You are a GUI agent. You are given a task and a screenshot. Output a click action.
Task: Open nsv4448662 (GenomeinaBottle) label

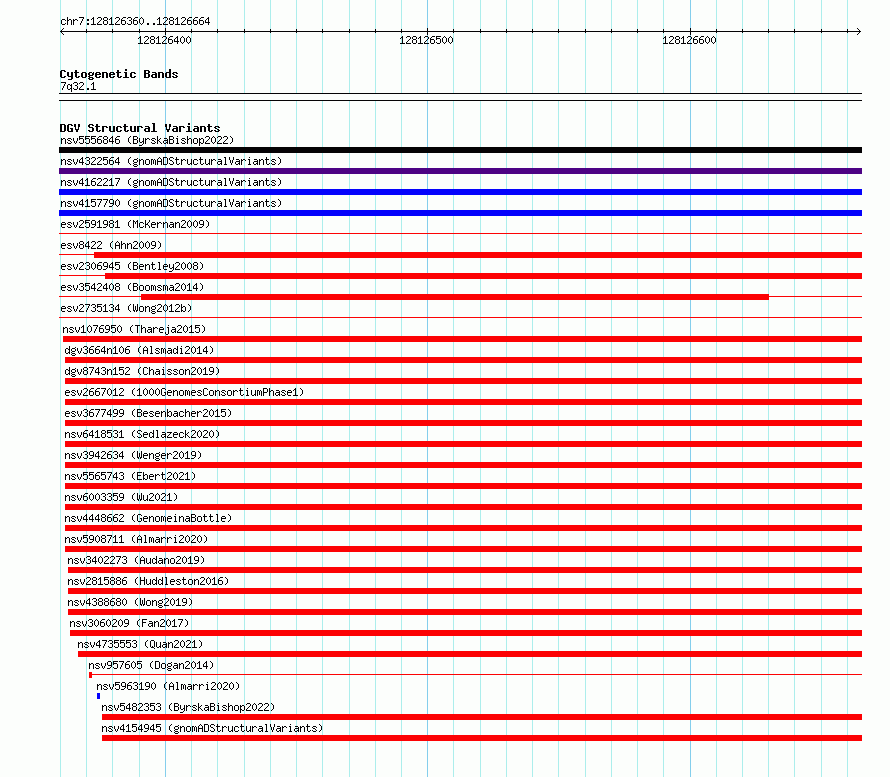click(148, 518)
